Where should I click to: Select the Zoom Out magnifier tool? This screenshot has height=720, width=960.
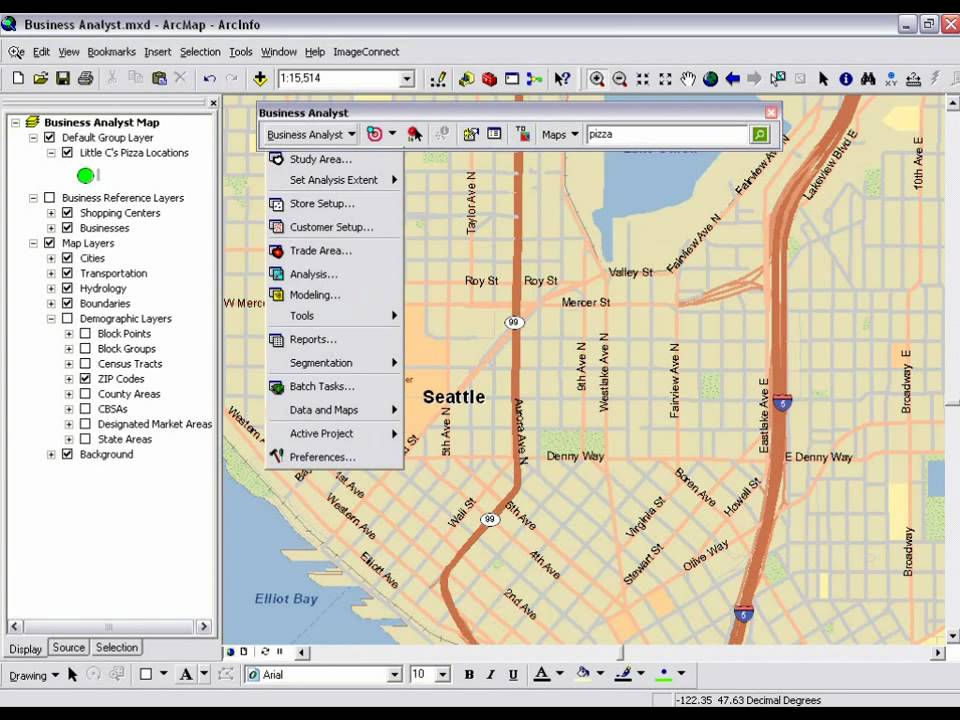click(x=619, y=79)
